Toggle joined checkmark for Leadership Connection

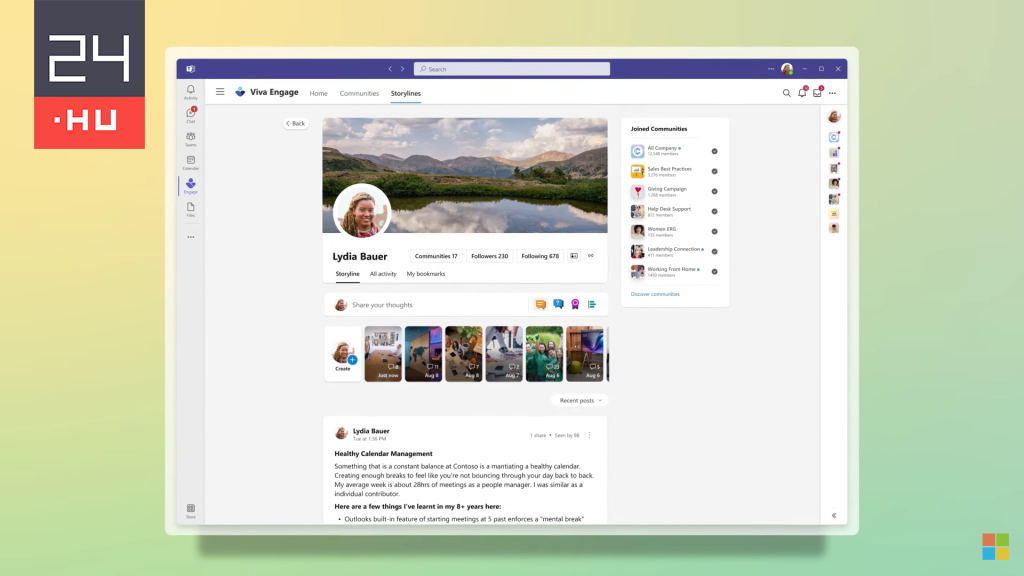point(714,251)
